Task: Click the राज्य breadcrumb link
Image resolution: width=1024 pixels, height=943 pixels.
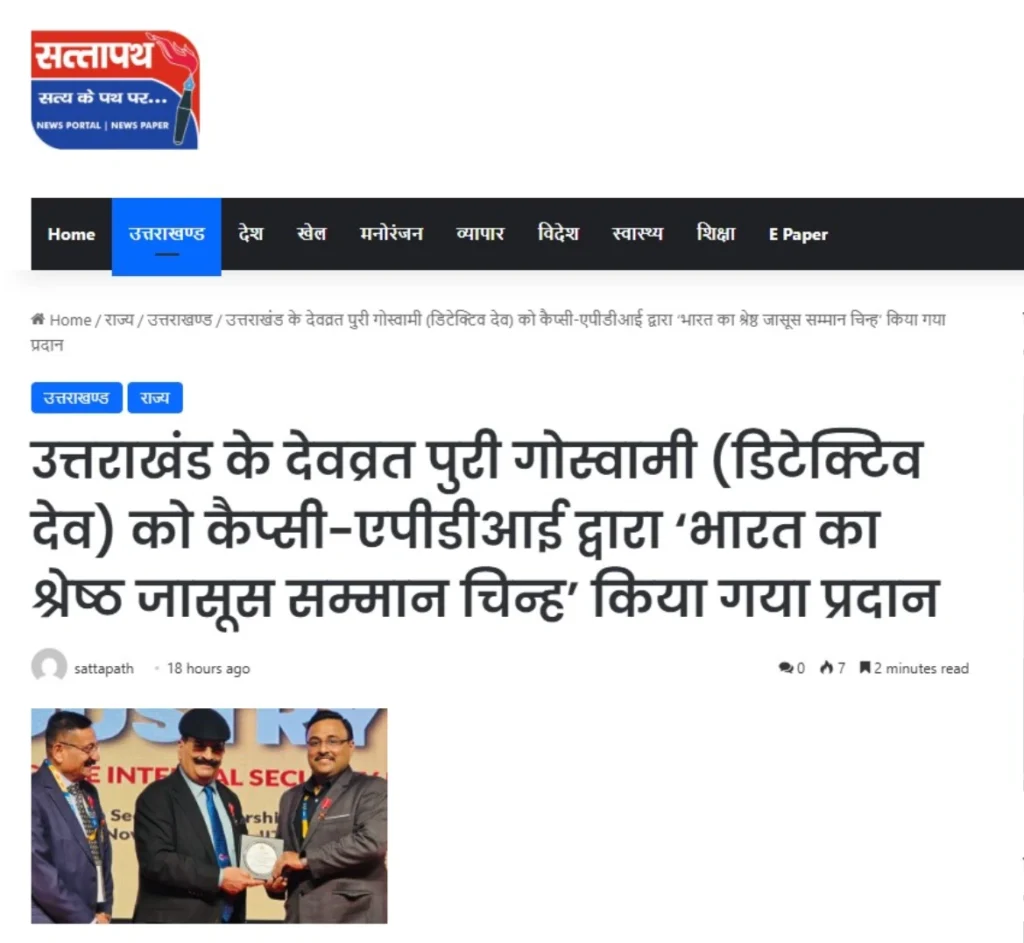Action: [x=119, y=320]
